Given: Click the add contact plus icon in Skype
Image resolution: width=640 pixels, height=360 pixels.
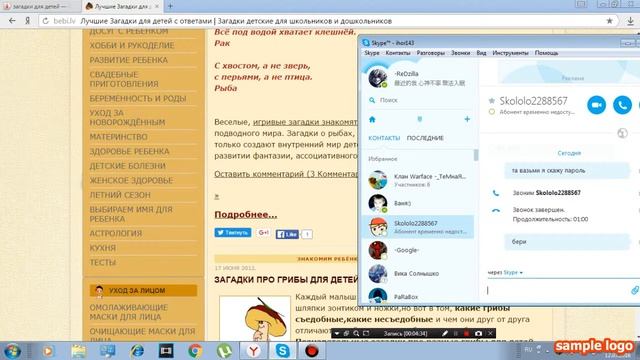Looking at the screenshot, I should [x=467, y=119].
